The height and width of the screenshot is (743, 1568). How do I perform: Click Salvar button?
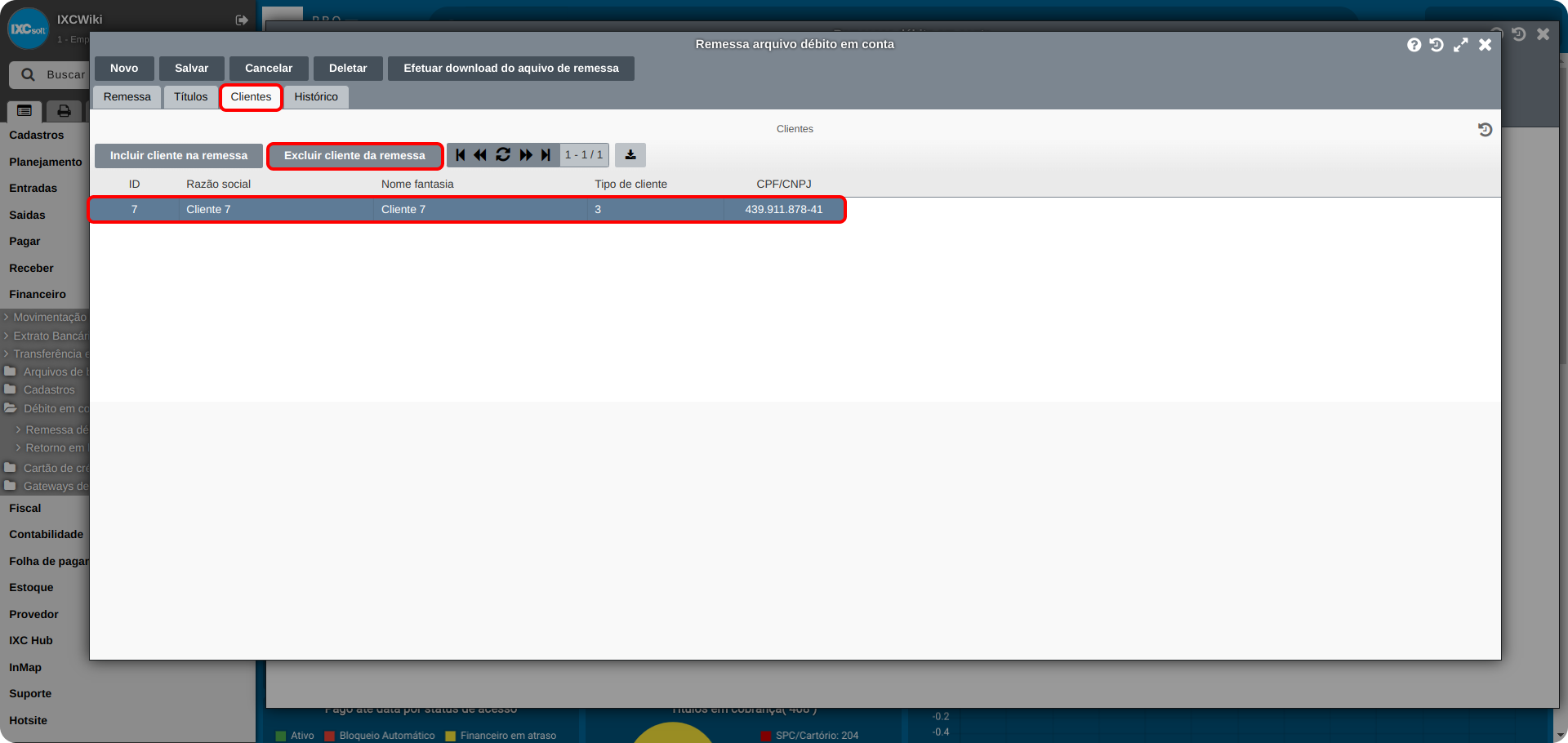click(x=192, y=69)
